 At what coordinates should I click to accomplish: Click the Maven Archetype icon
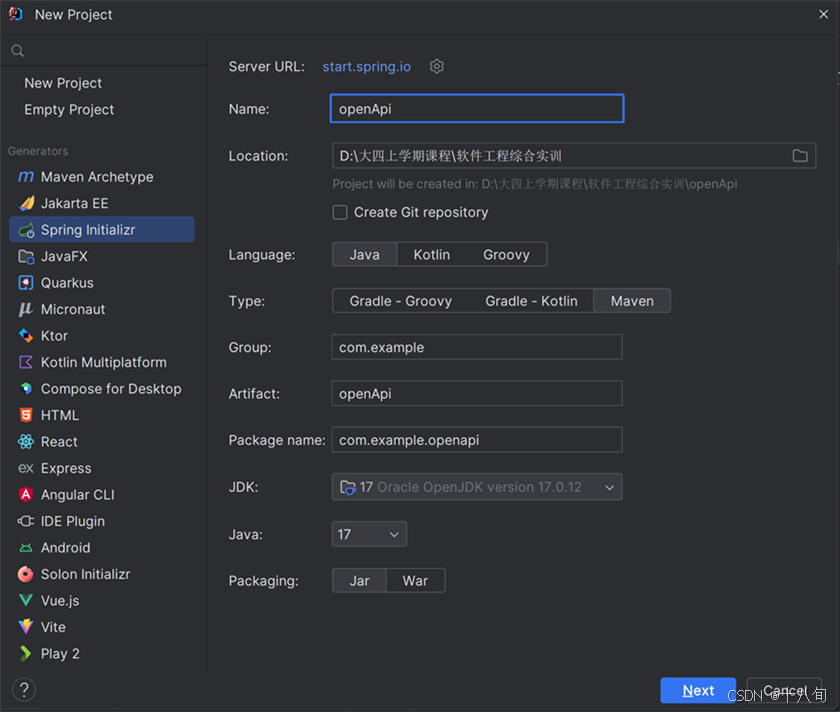click(26, 177)
